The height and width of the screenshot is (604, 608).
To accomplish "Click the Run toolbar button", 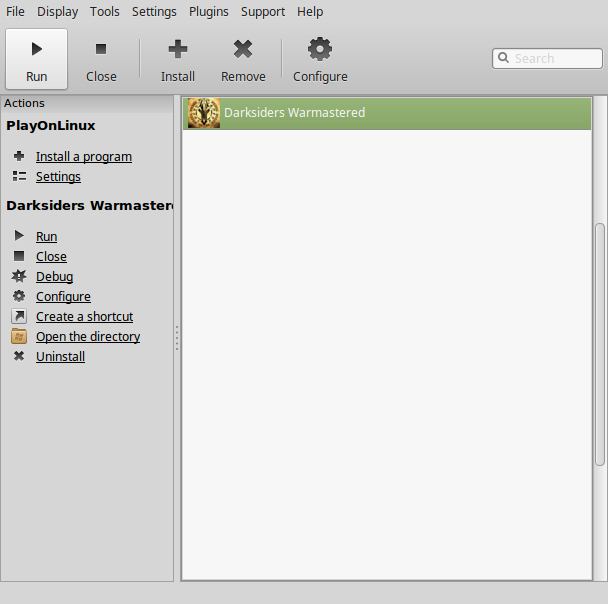I will point(36,59).
